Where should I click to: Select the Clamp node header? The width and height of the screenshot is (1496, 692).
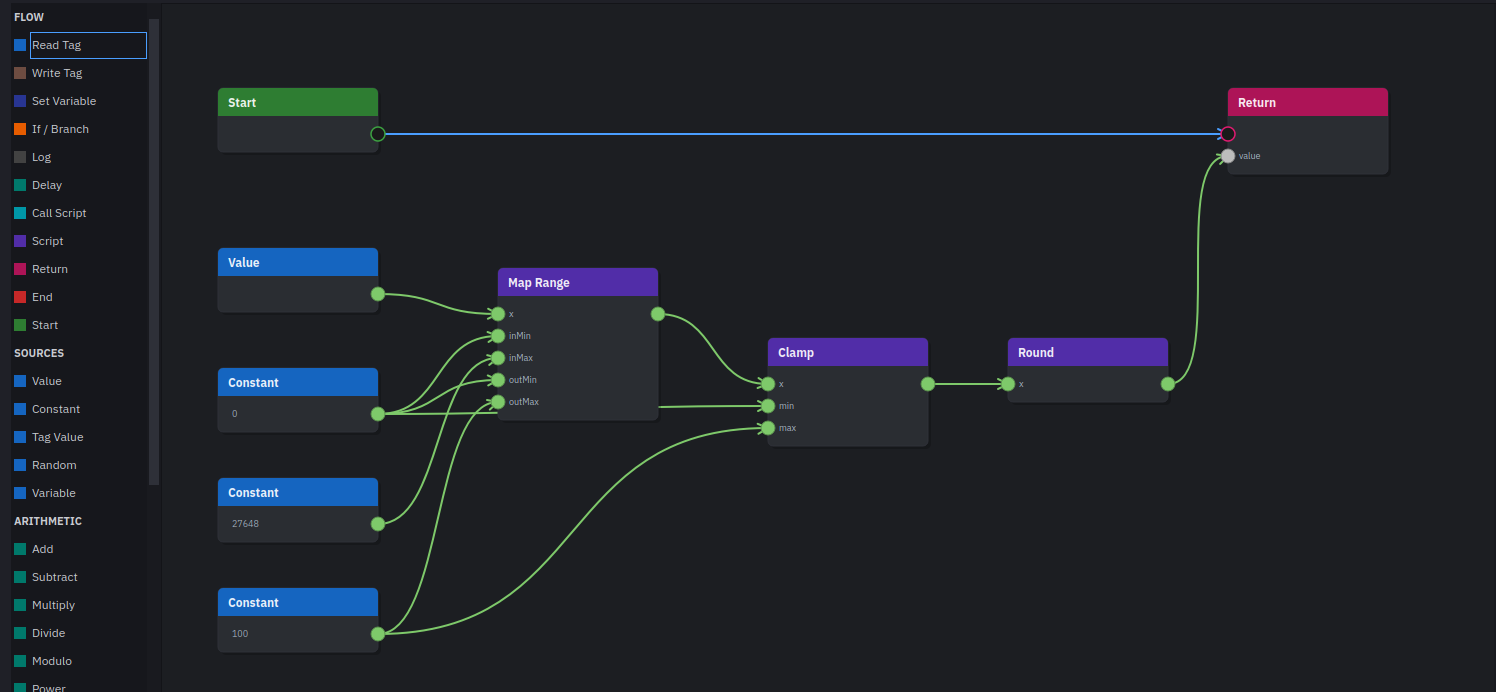pyautogui.click(x=848, y=352)
